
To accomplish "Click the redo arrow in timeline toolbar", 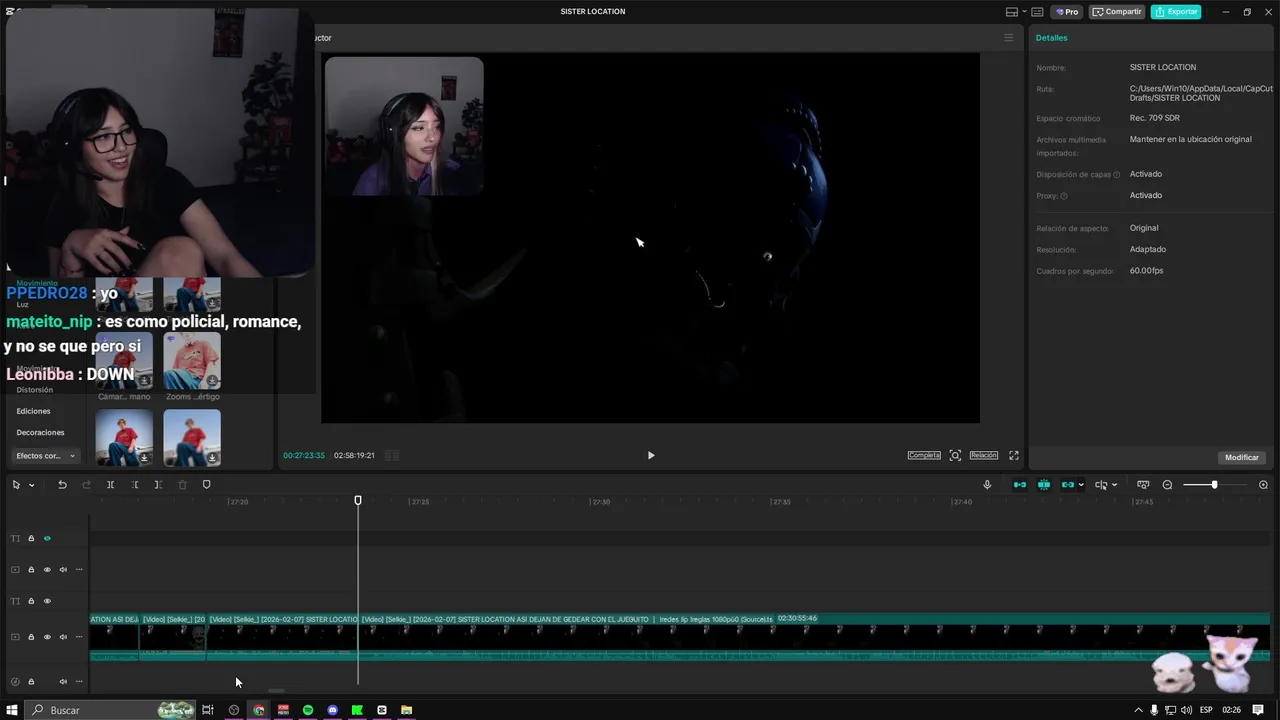I will tap(86, 485).
